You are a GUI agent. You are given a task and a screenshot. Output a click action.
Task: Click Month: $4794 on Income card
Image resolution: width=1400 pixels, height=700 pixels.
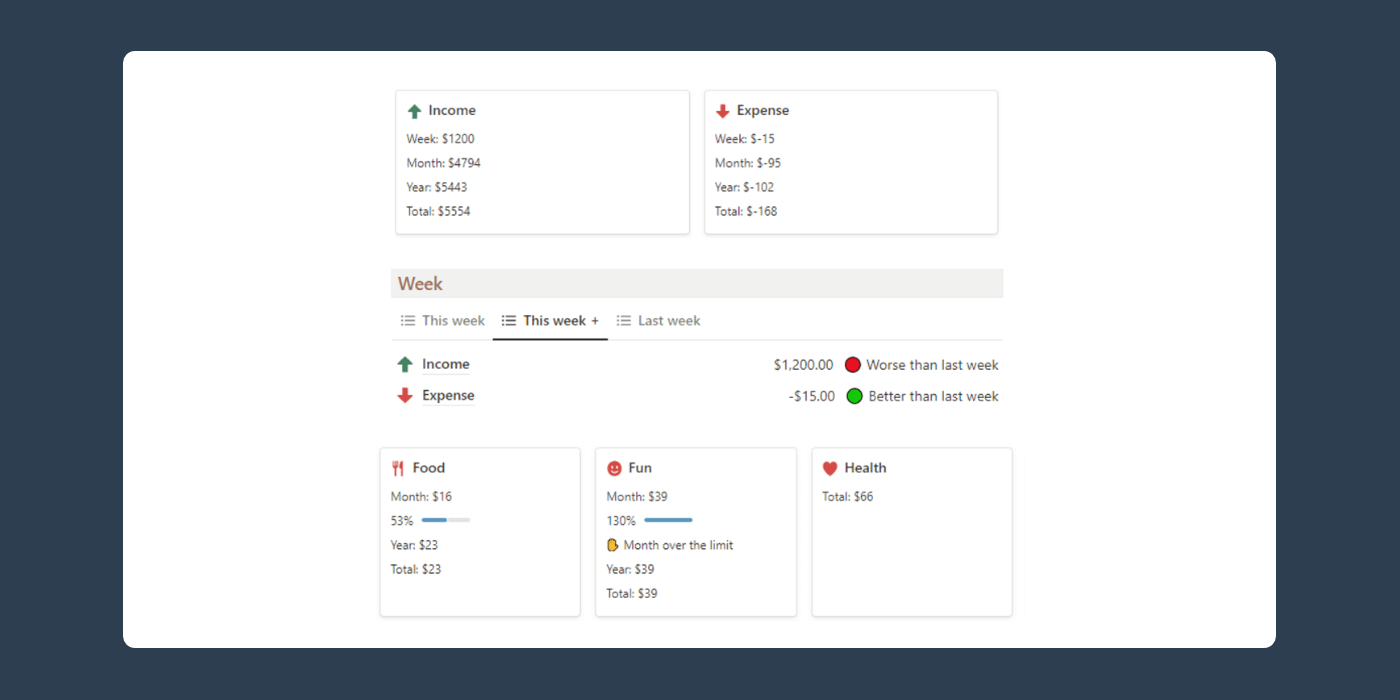coord(444,163)
